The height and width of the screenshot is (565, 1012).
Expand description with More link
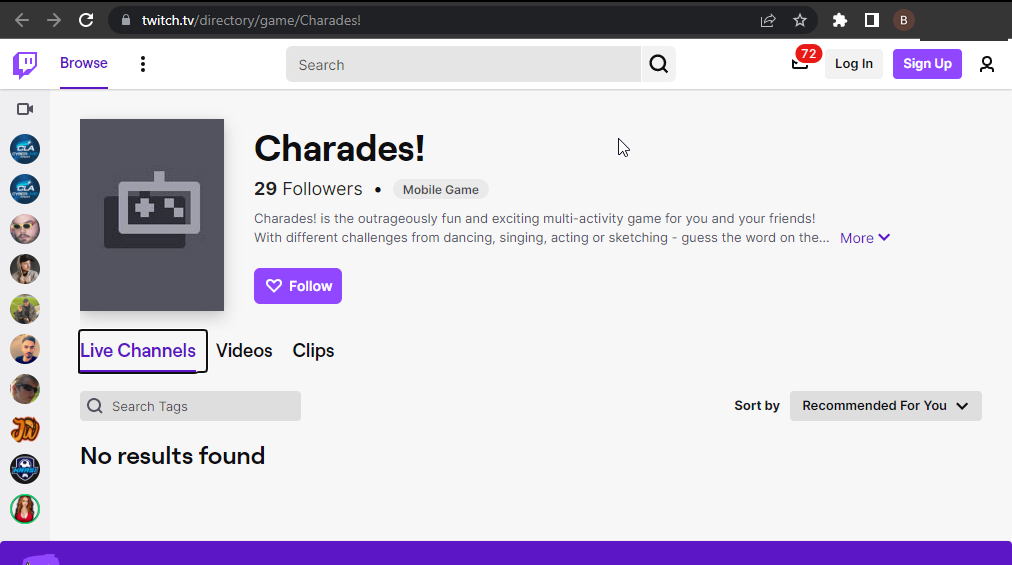click(x=865, y=238)
